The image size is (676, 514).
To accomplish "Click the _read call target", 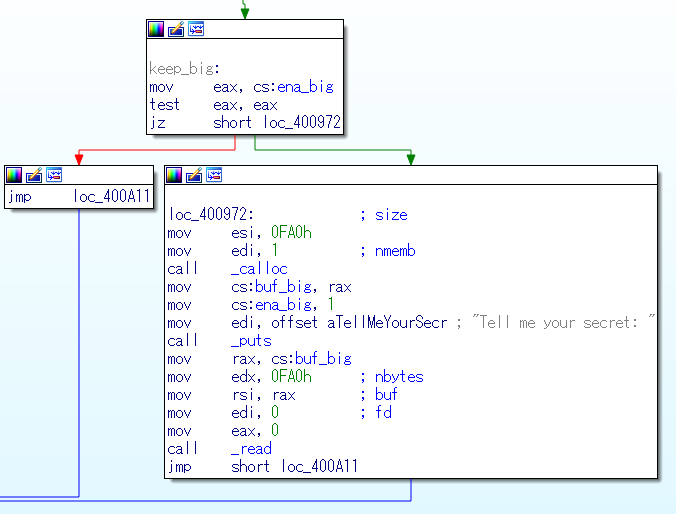I will click(251, 449).
